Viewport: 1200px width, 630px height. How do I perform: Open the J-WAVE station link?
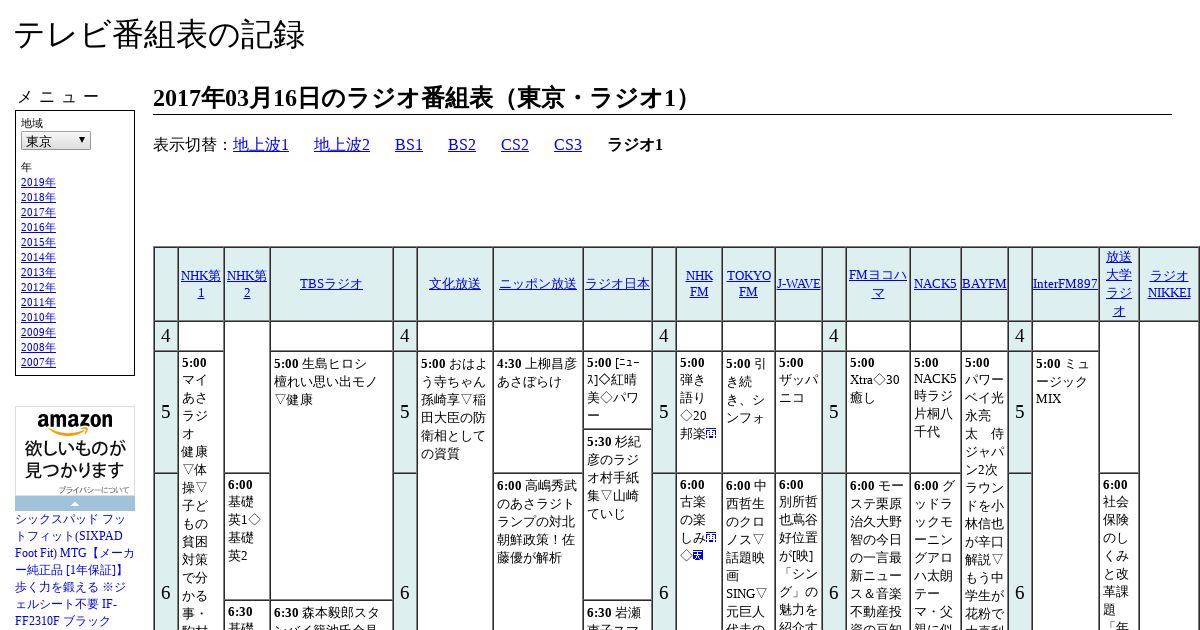(x=799, y=284)
